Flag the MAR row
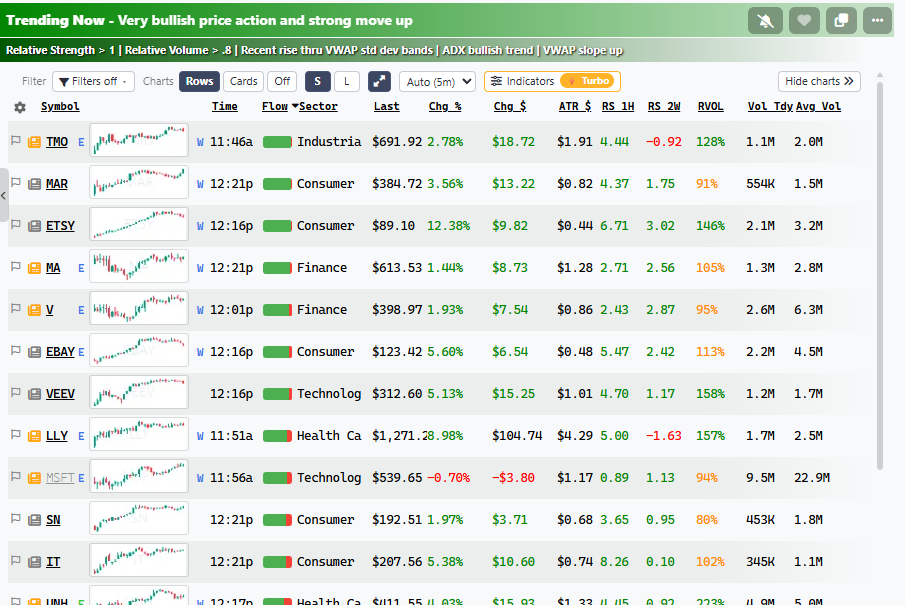Viewport: 905px width, 605px height. pos(16,182)
